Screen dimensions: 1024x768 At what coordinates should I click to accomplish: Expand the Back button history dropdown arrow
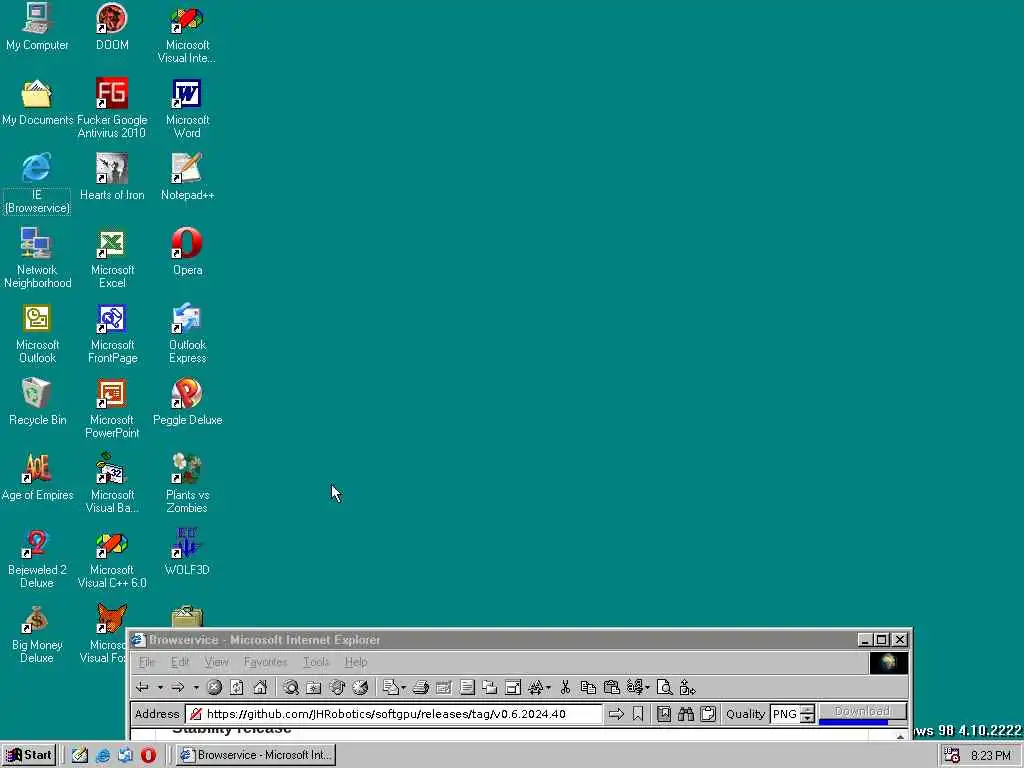pos(160,687)
